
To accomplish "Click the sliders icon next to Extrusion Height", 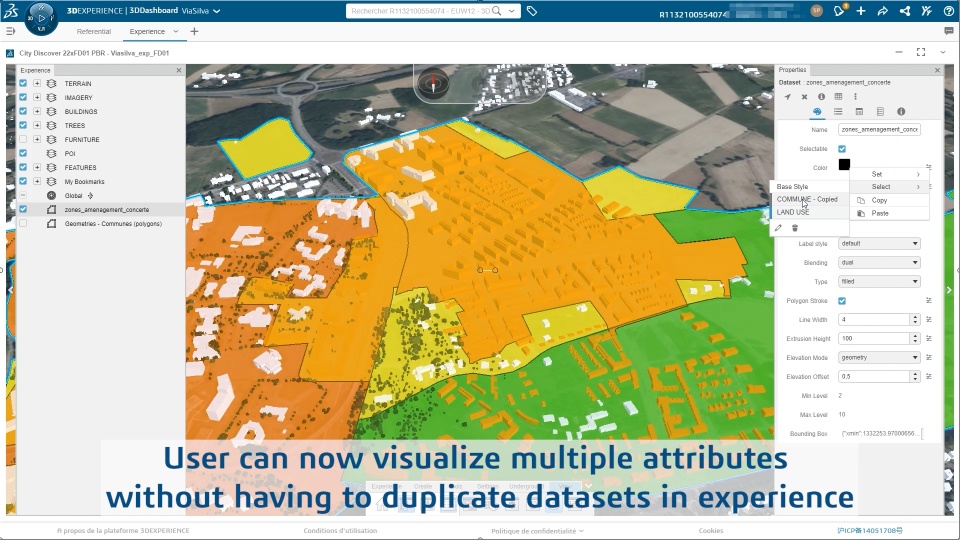I will [929, 339].
